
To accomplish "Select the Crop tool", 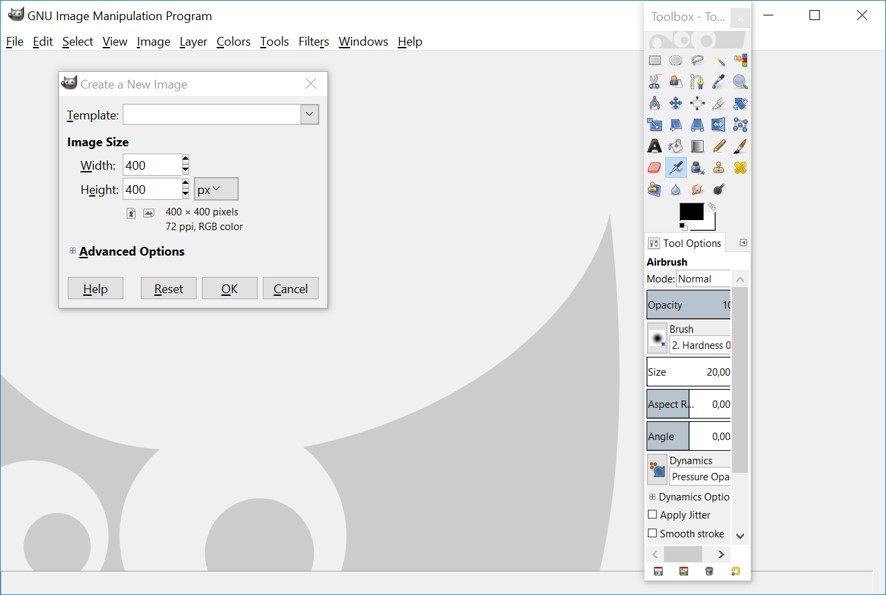I will coord(719,103).
